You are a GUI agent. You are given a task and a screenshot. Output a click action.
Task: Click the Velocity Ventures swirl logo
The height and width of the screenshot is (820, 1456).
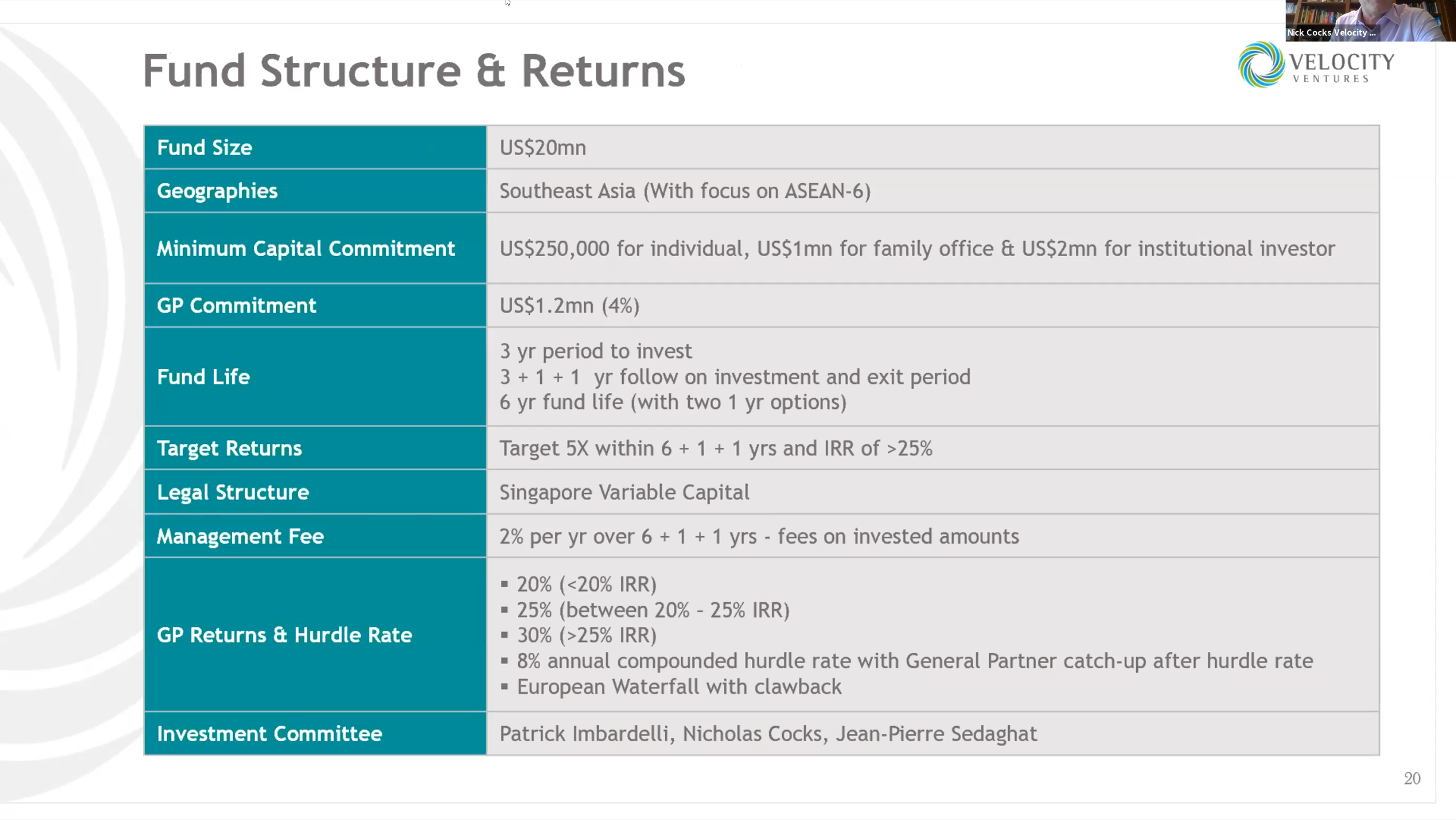(1260, 65)
